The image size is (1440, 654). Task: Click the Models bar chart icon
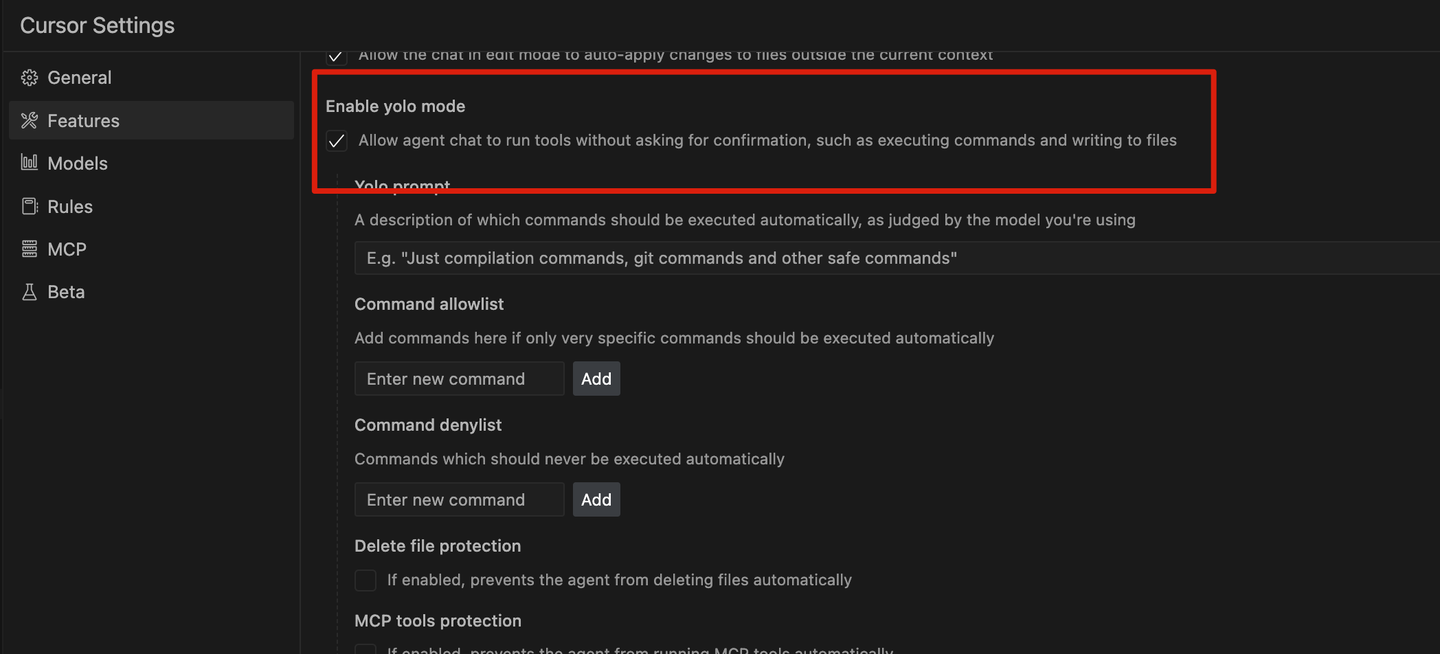click(29, 163)
